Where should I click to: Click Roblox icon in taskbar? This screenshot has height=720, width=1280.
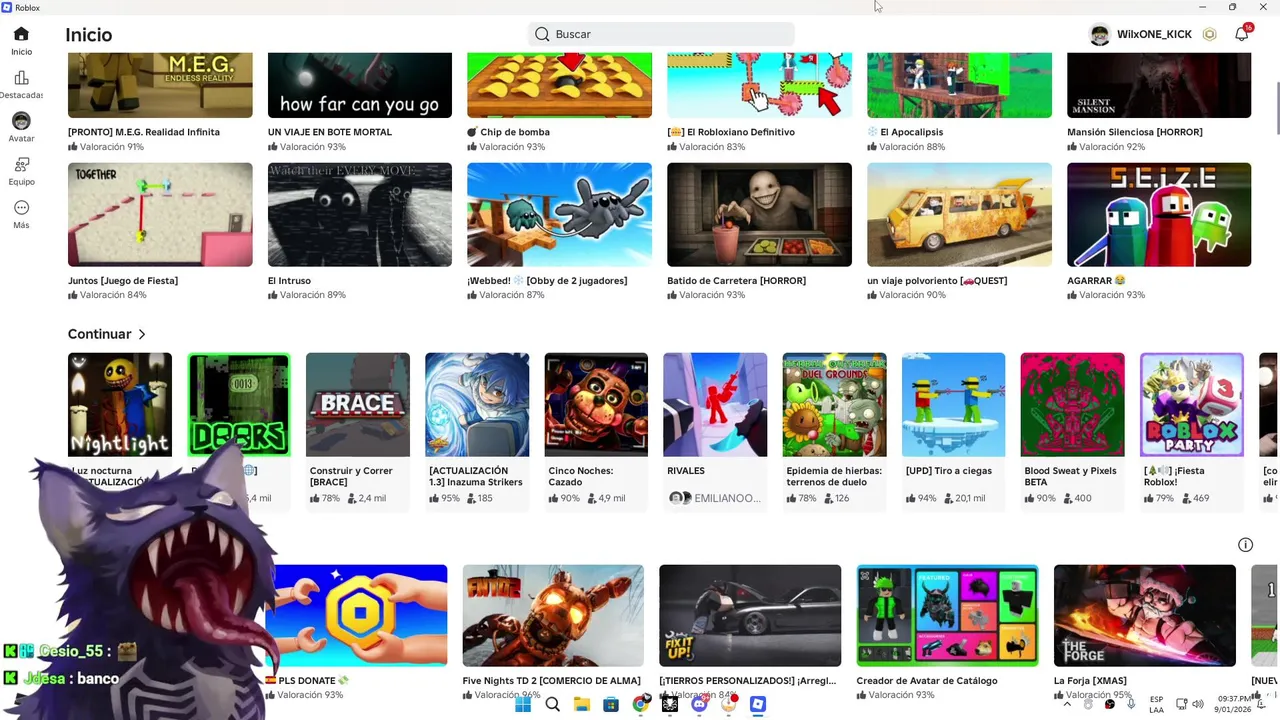click(758, 704)
